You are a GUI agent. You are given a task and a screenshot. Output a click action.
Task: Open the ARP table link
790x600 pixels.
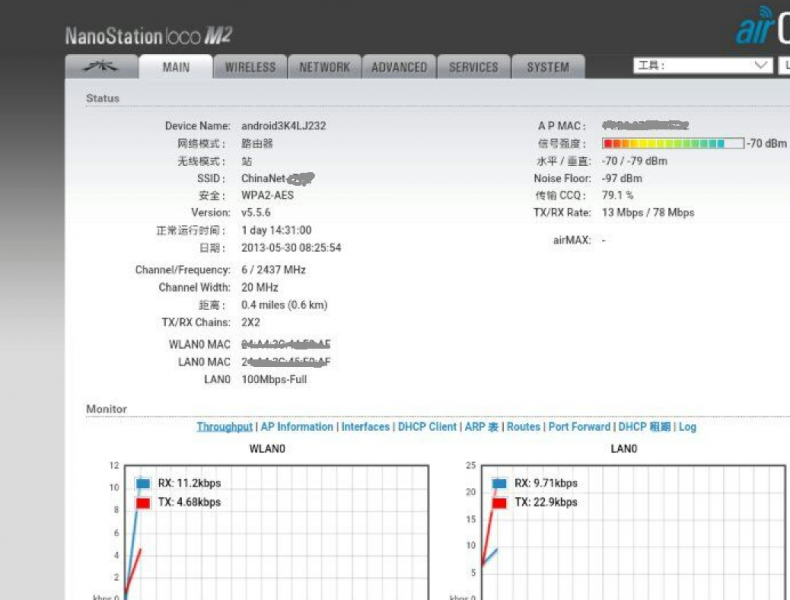tap(481, 427)
